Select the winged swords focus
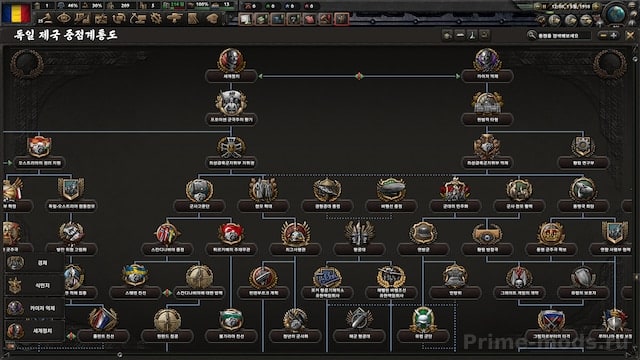Screen dimensions: 640x360 (x=359, y=239)
